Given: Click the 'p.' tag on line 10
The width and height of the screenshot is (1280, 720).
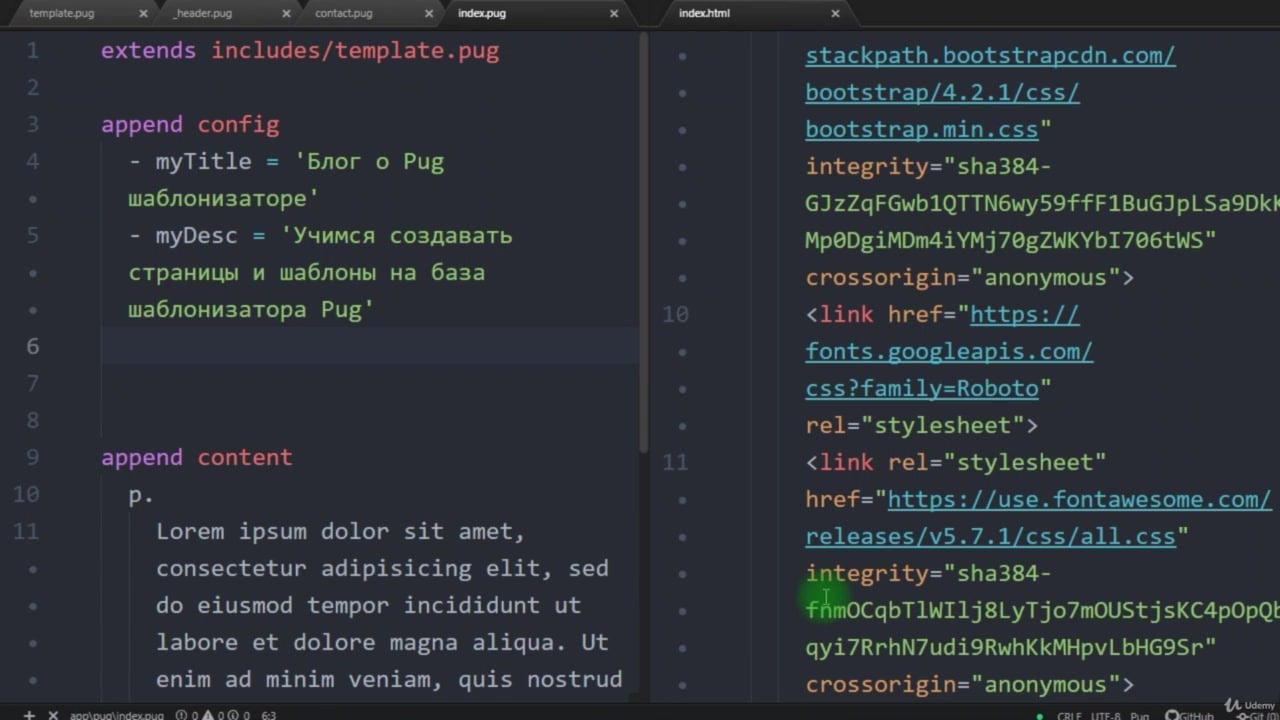Looking at the screenshot, I should (x=141, y=495).
